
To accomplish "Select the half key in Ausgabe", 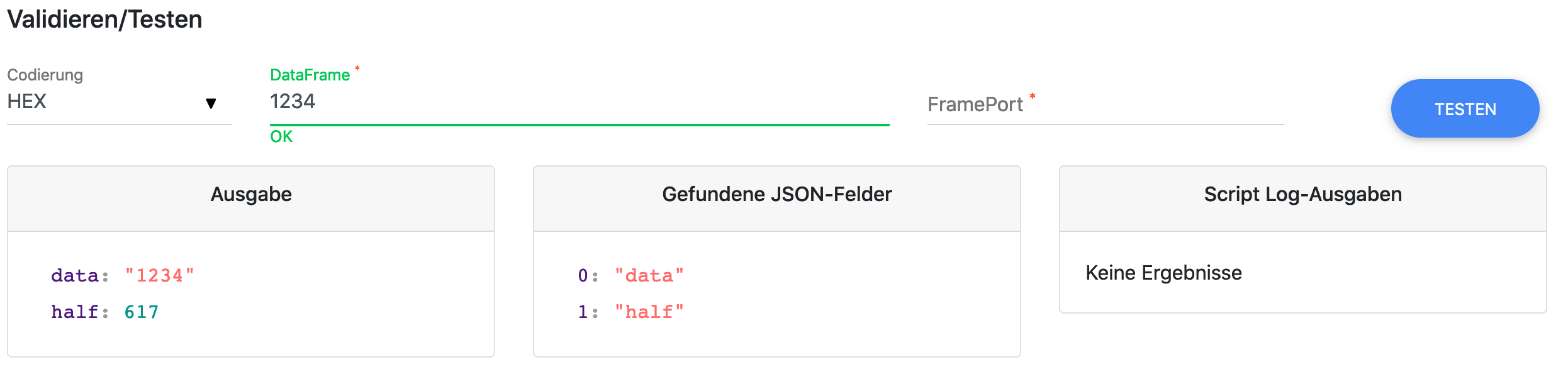I will point(74,312).
